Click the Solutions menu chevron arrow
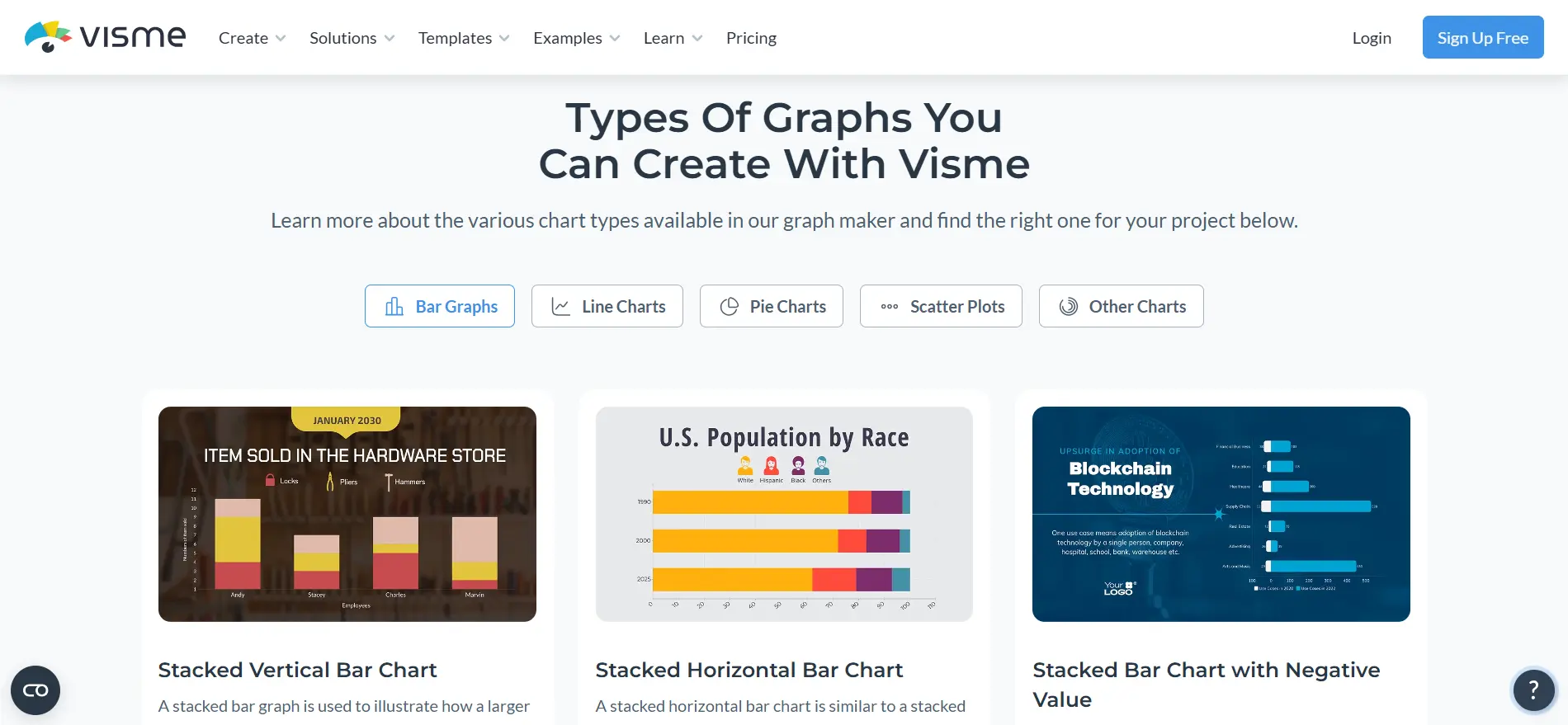The image size is (1568, 725). pyautogui.click(x=390, y=38)
